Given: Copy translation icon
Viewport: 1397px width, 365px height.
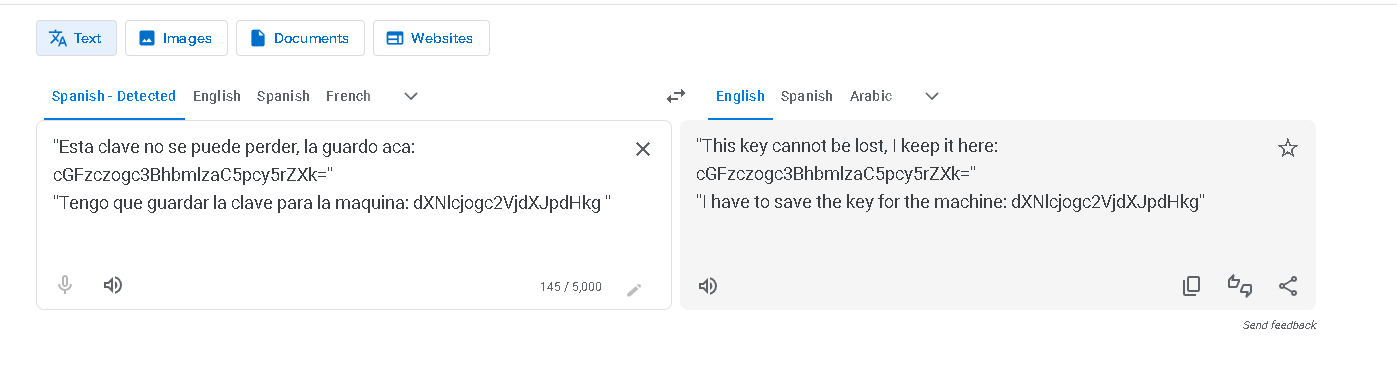Looking at the screenshot, I should coord(1191,286).
